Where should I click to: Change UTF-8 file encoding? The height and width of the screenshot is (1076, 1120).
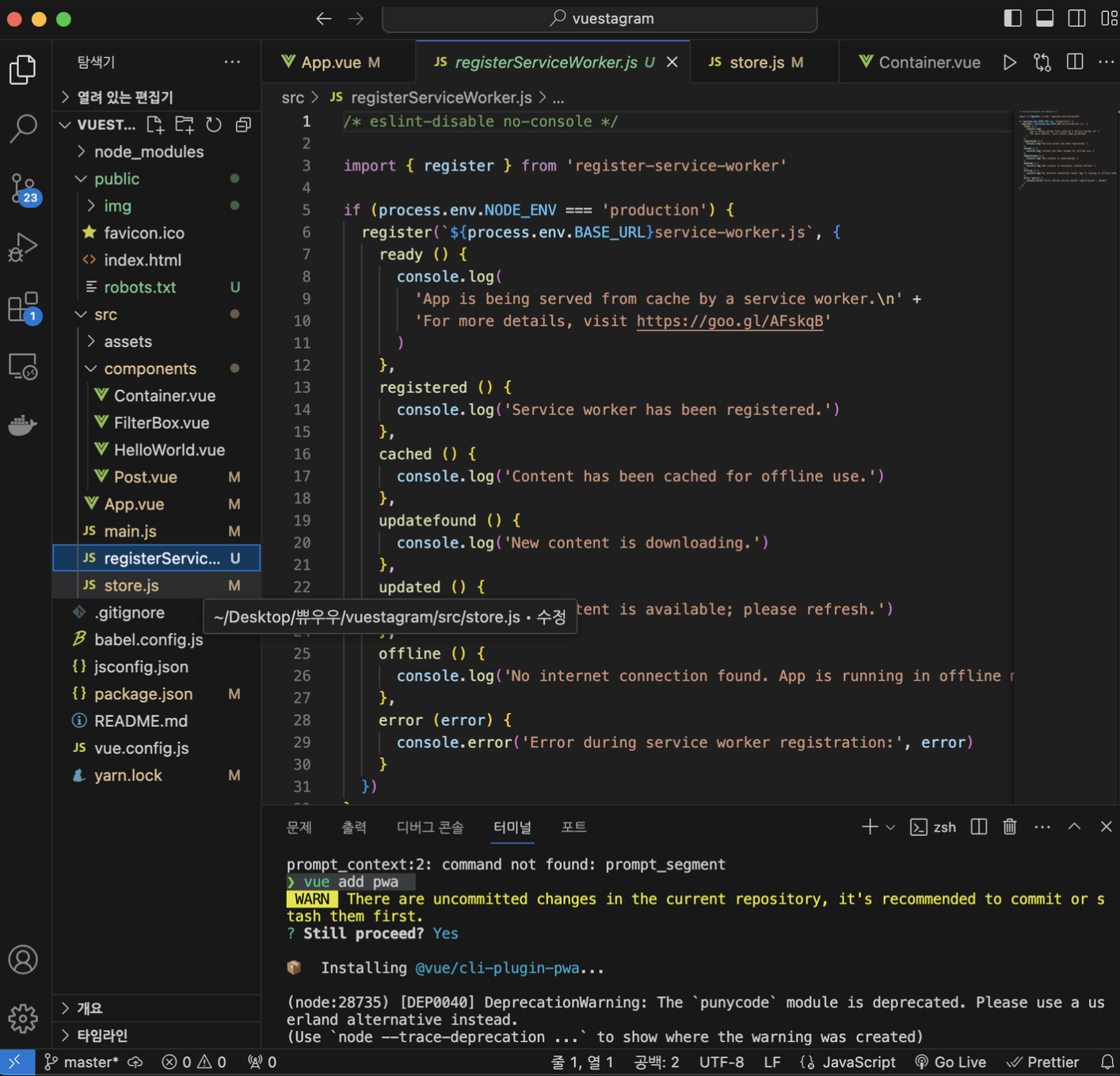[x=722, y=1062]
